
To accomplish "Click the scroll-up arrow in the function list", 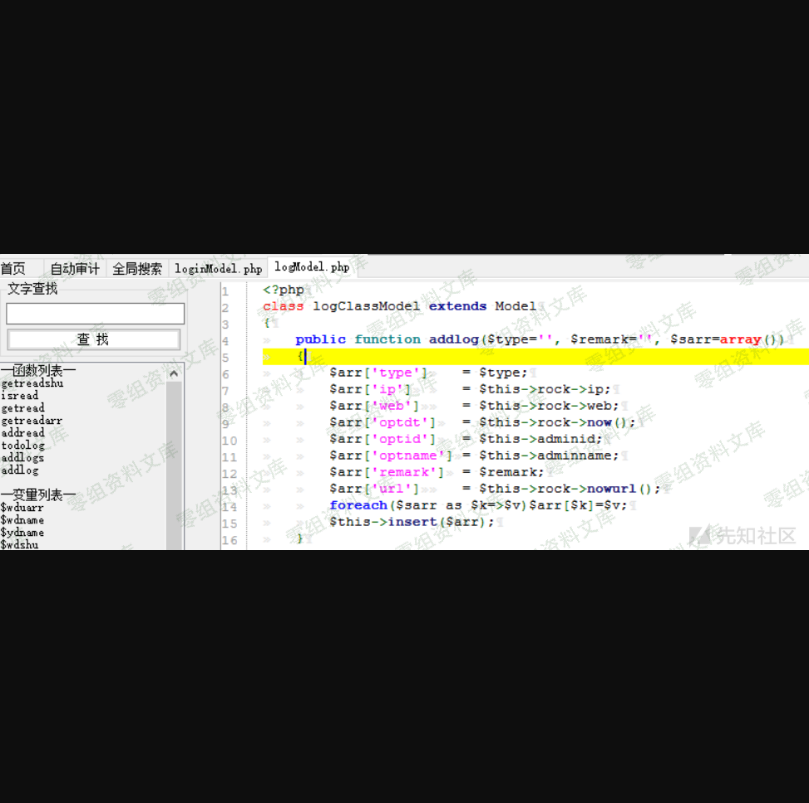I will point(174,373).
